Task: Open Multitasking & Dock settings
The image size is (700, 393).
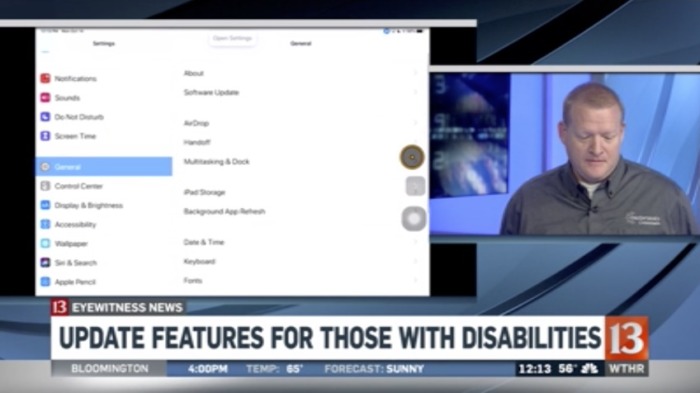Action: (x=301, y=161)
